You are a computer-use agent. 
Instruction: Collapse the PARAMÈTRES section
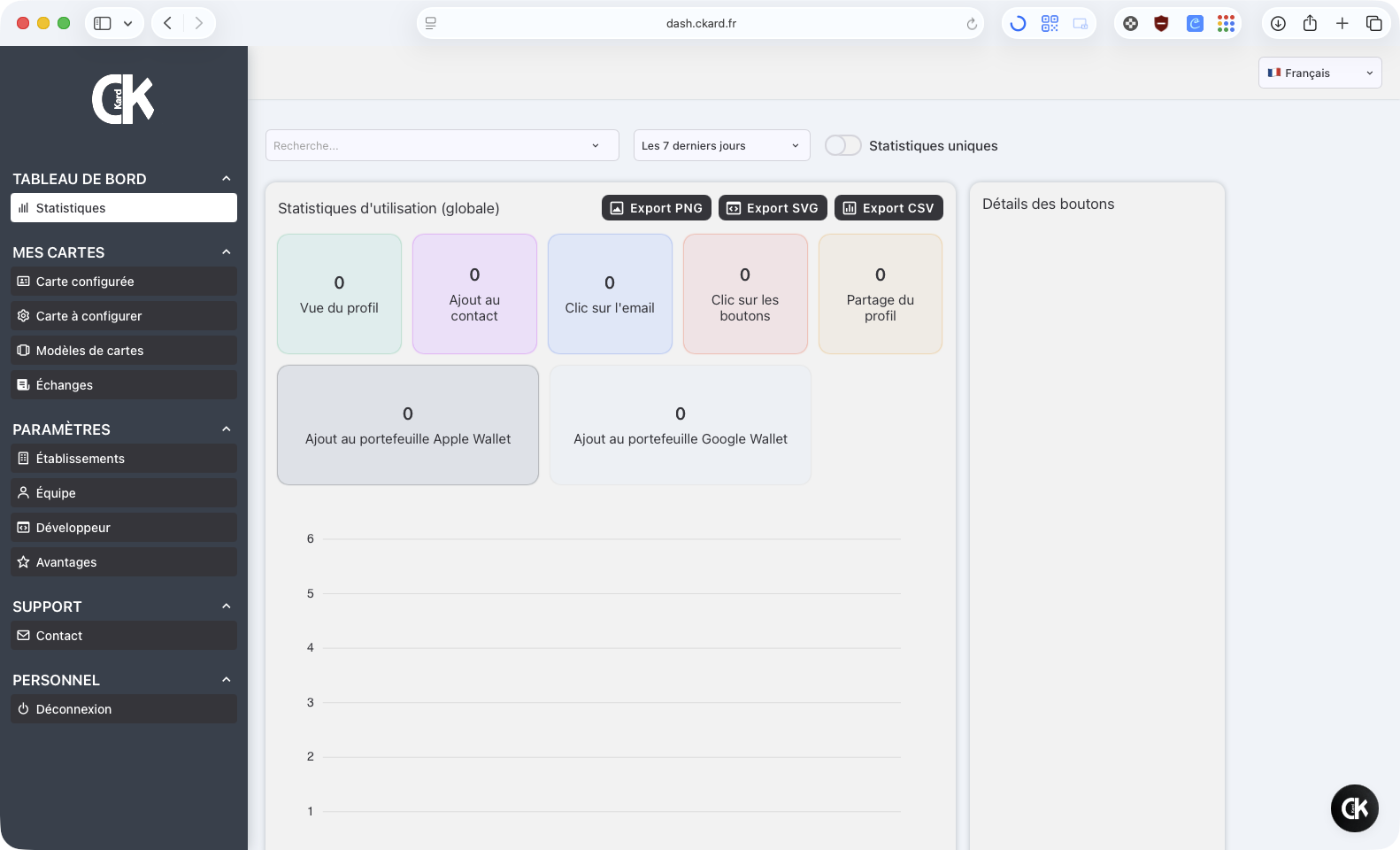(226, 429)
